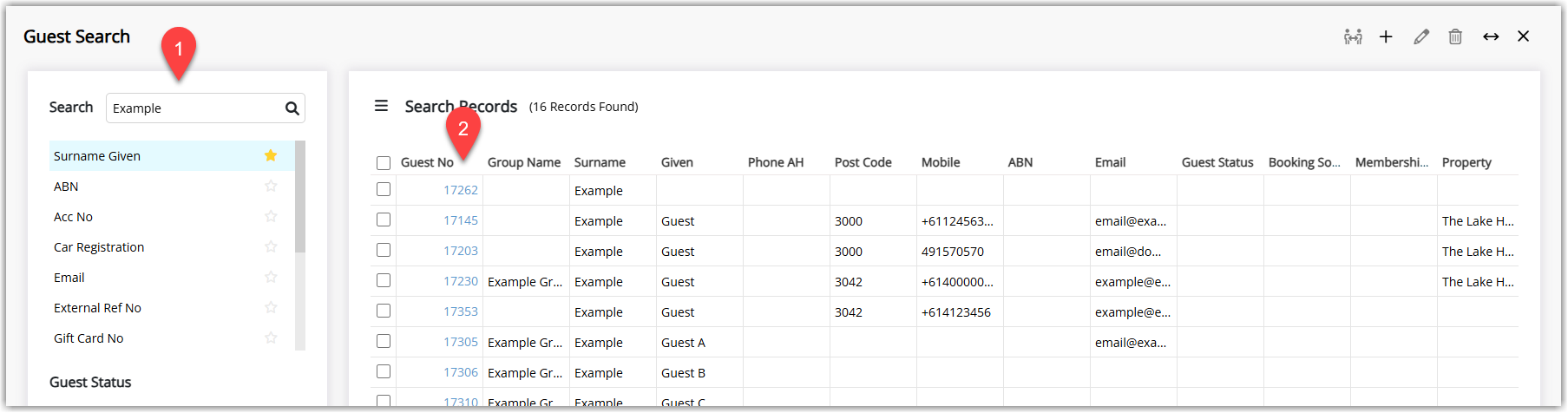The width and height of the screenshot is (1568, 413).
Task: Delete using the trash bin icon
Action: 1455,36
